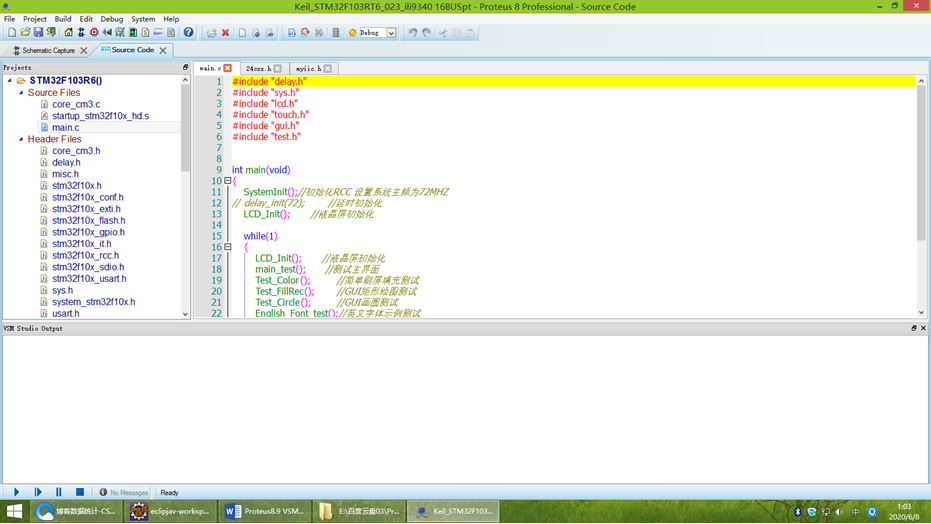Image resolution: width=931 pixels, height=524 pixels.
Task: Open the Build menu
Action: pos(63,19)
